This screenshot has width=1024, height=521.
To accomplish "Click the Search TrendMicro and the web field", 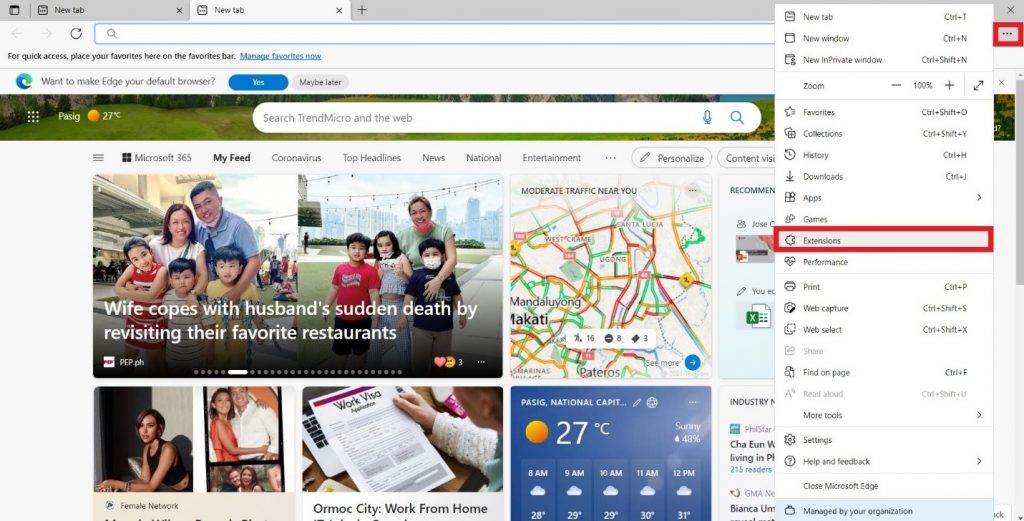I will tap(470, 118).
